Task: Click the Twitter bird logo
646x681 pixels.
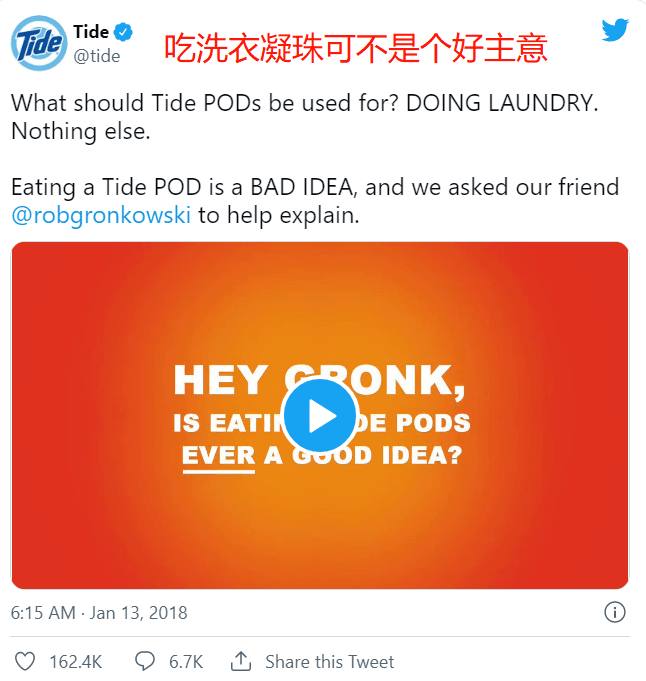Action: [615, 30]
